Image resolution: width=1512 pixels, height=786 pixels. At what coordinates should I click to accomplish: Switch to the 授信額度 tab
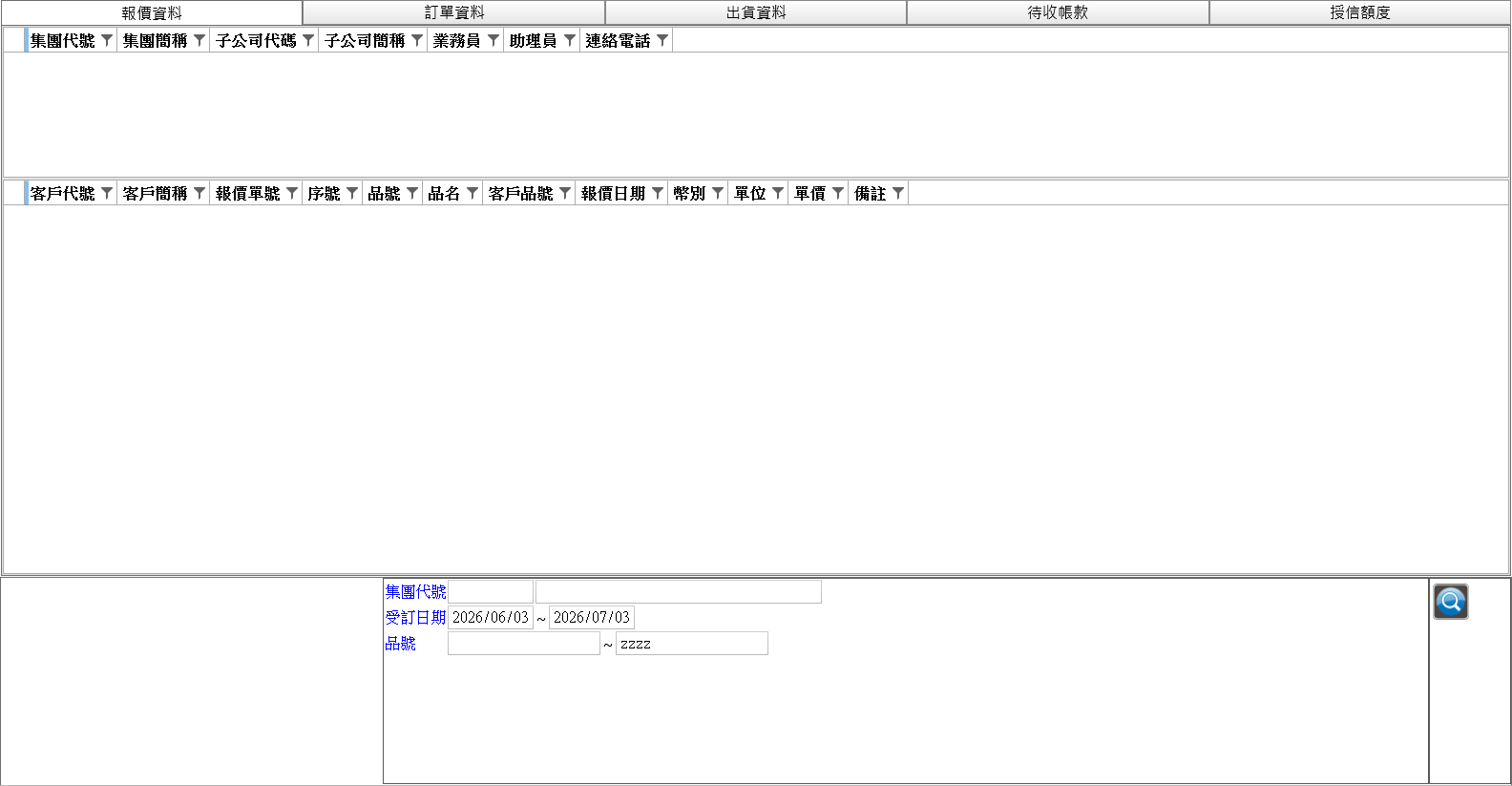pos(1360,12)
